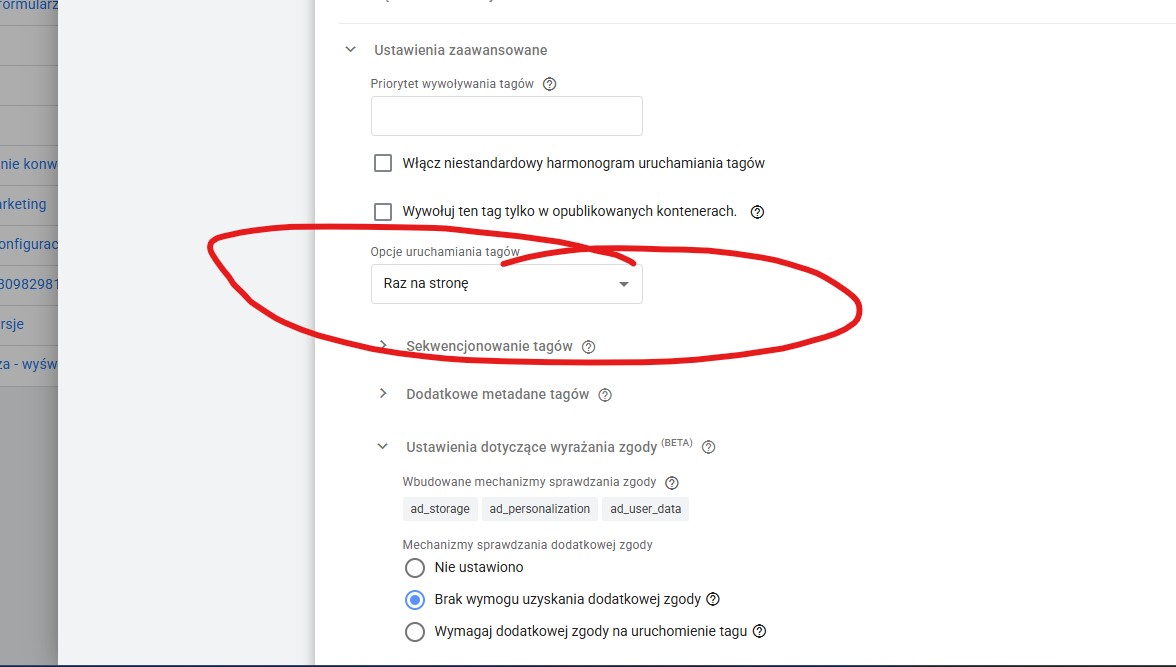Select Brak wymogu uzyskania dodatkowej zgody radio

tap(415, 600)
